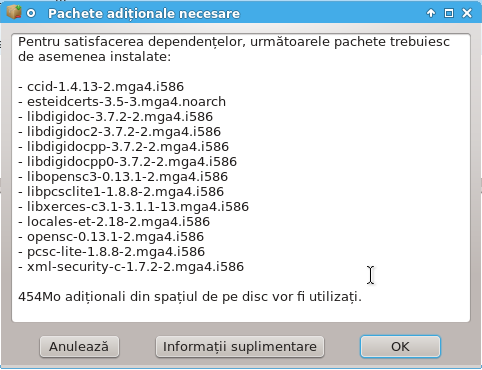
Task: Select the libopensc3-0.13.1-2.mga4.i586 line
Action: click(x=123, y=177)
